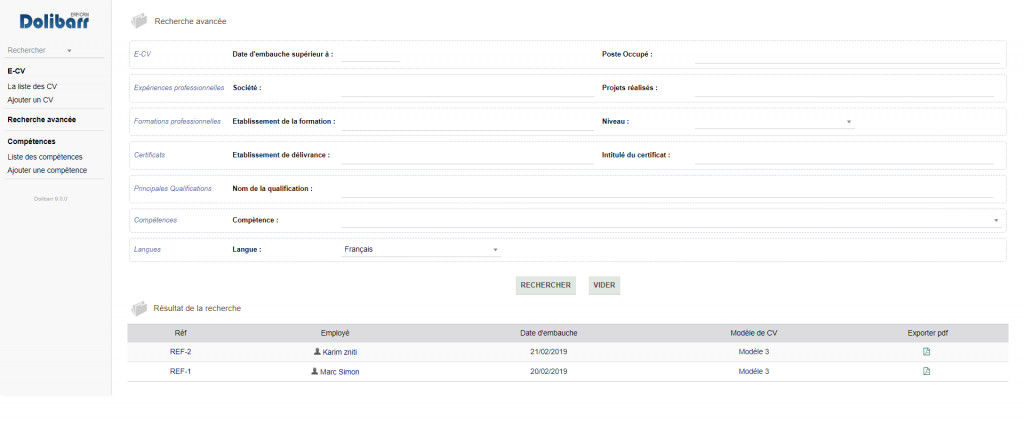
Task: Export REF-2 CV as PDF
Action: [926, 352]
